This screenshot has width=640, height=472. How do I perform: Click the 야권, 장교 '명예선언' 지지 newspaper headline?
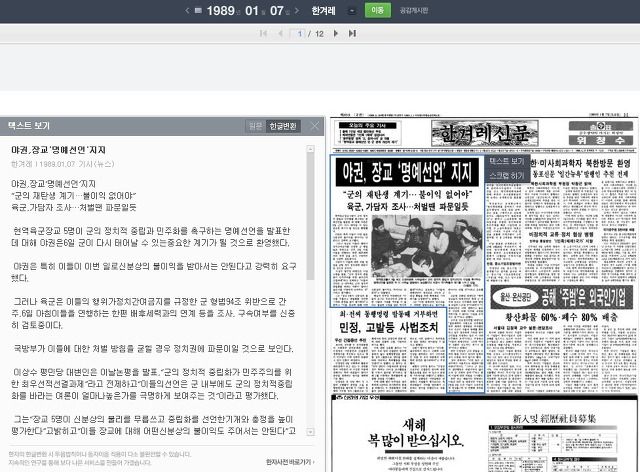tap(407, 172)
